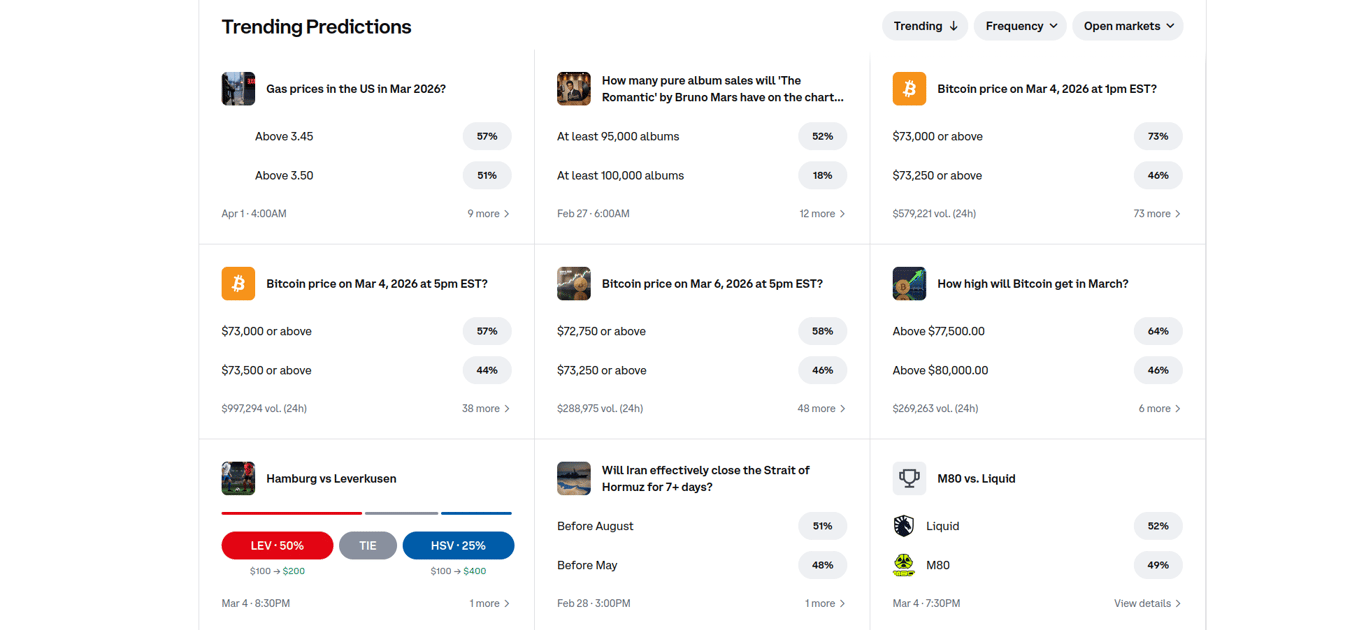1366x630 pixels.
Task: Select the HSV · 25% outcome button
Action: [458, 545]
